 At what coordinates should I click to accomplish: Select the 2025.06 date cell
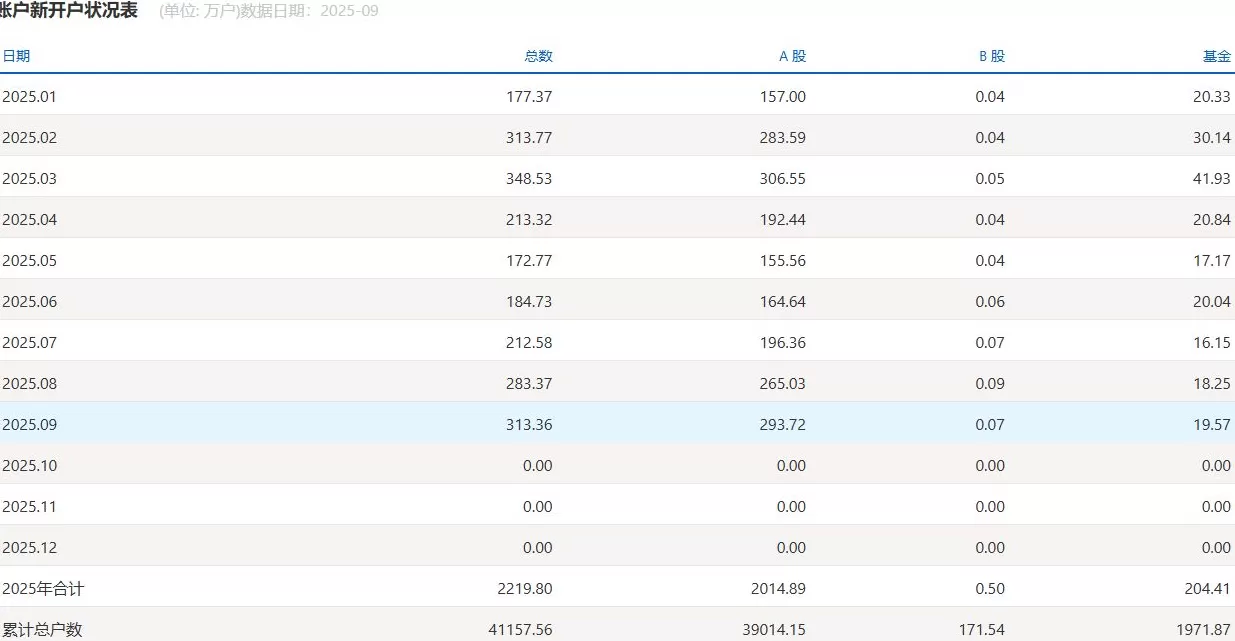click(30, 302)
